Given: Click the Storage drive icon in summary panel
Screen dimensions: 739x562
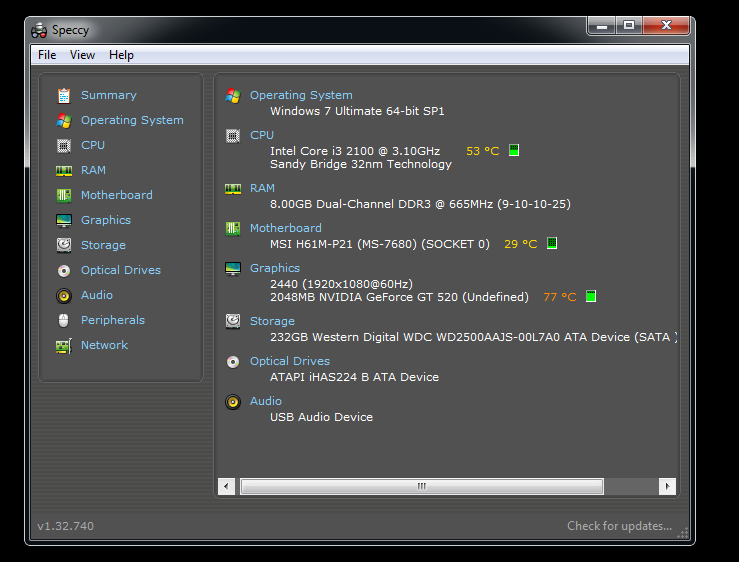Looking at the screenshot, I should click(x=233, y=322).
